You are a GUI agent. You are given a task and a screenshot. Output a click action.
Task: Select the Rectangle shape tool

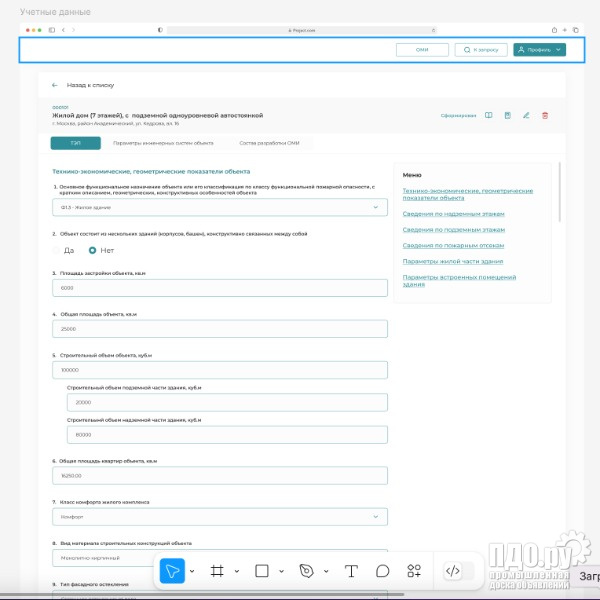click(262, 571)
